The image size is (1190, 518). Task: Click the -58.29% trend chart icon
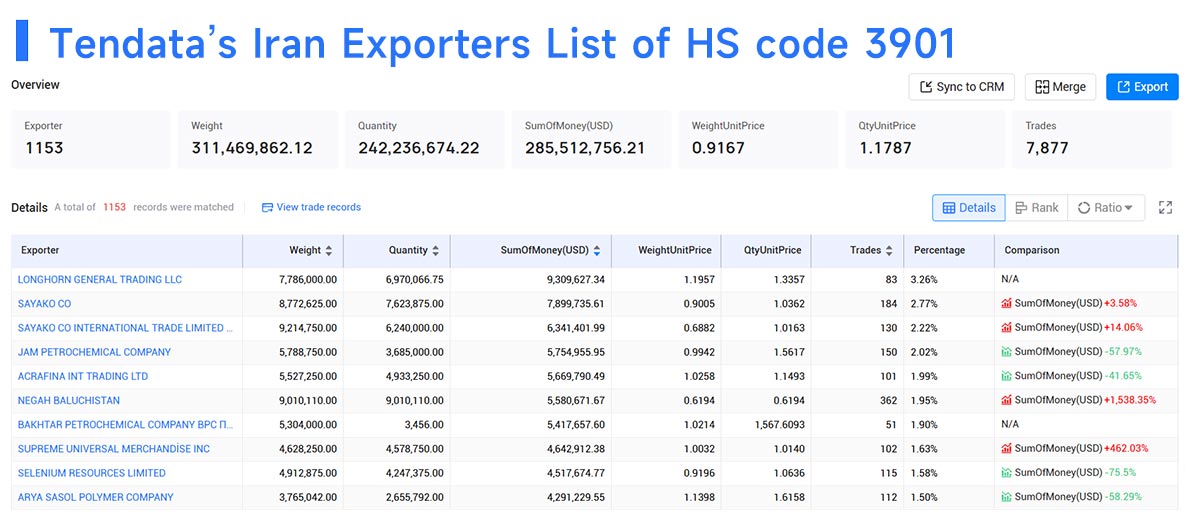coord(1007,498)
